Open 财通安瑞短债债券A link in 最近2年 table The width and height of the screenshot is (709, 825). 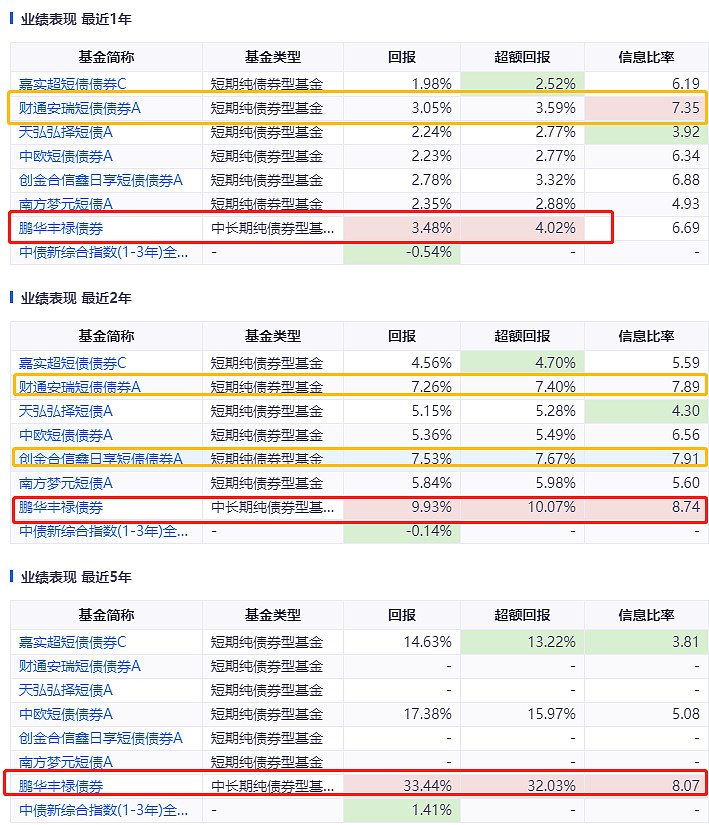80,387
